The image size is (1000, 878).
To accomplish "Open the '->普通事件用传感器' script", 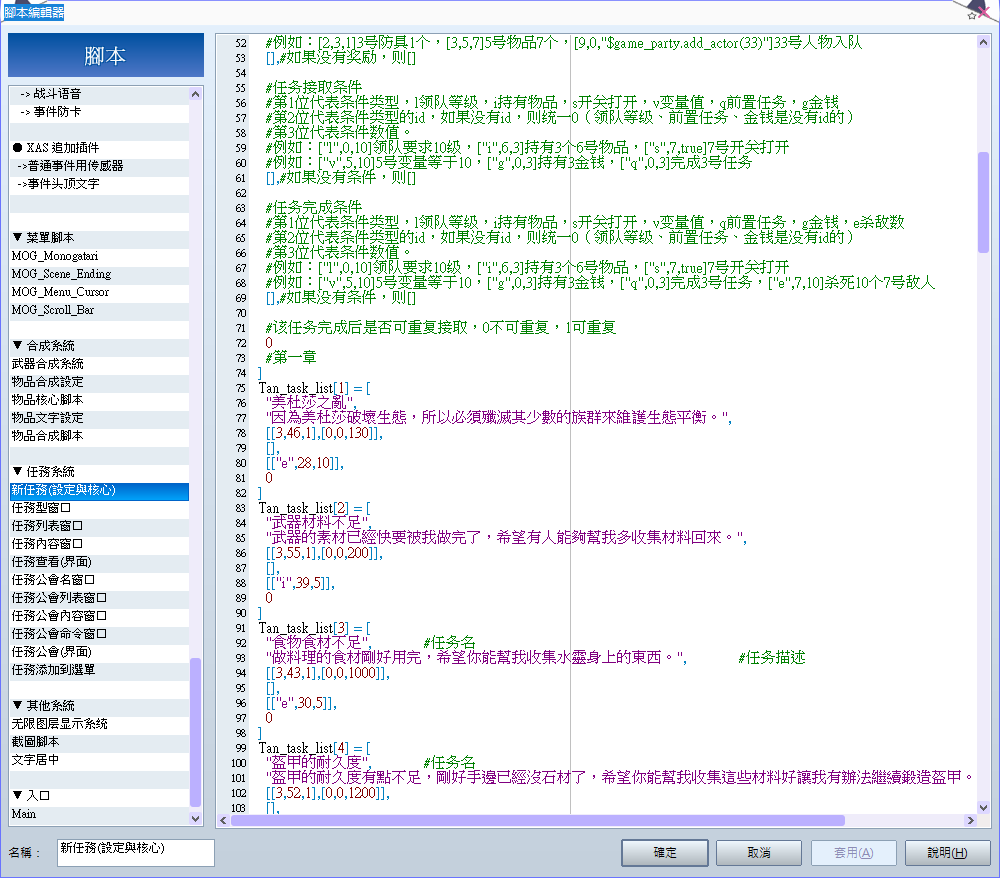I will tap(99, 166).
